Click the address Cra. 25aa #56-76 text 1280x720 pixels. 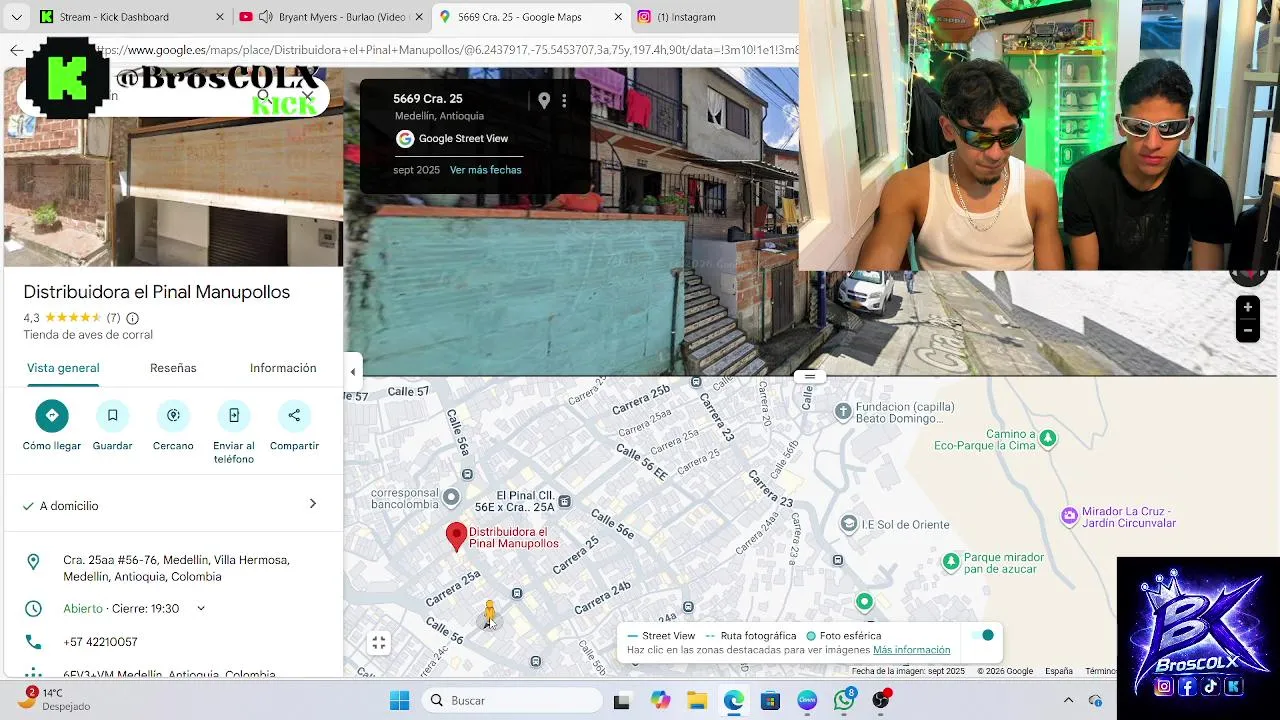[176, 568]
